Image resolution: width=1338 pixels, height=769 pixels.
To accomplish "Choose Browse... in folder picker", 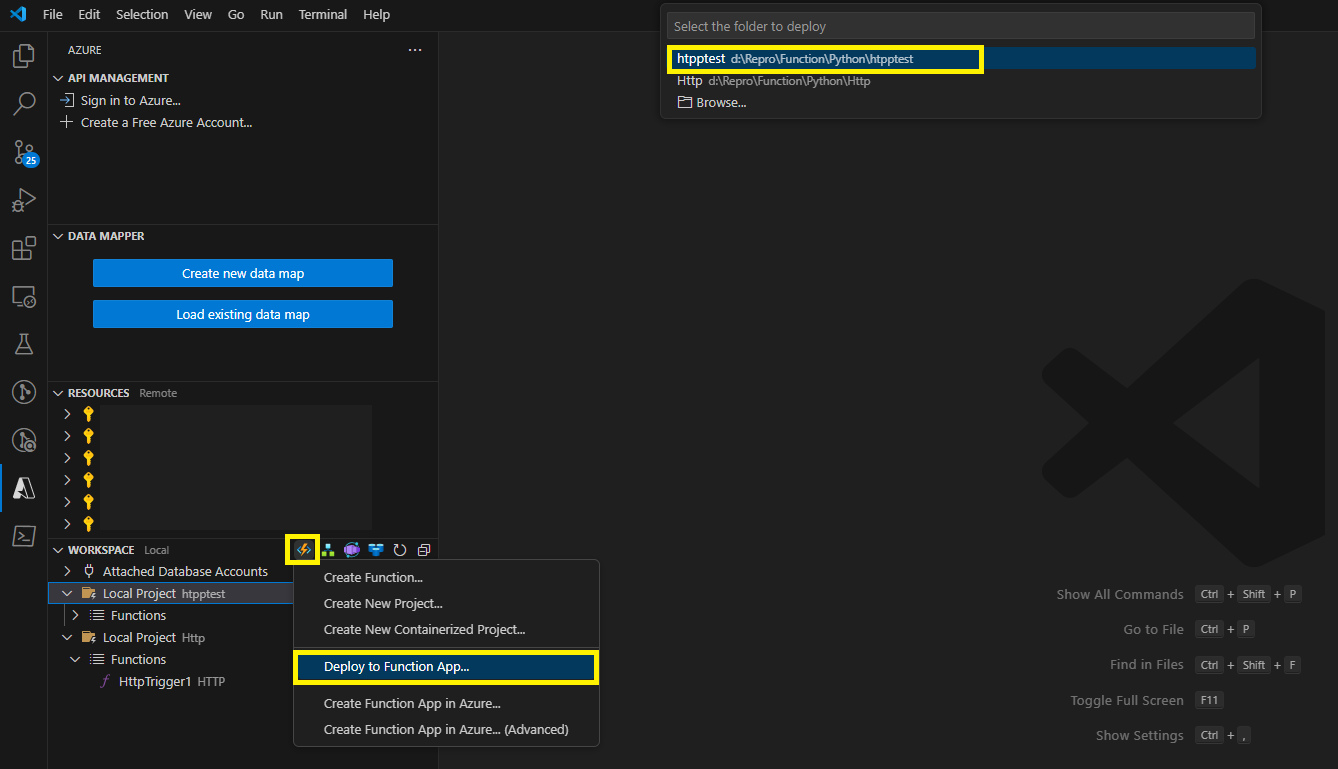I will click(961, 102).
